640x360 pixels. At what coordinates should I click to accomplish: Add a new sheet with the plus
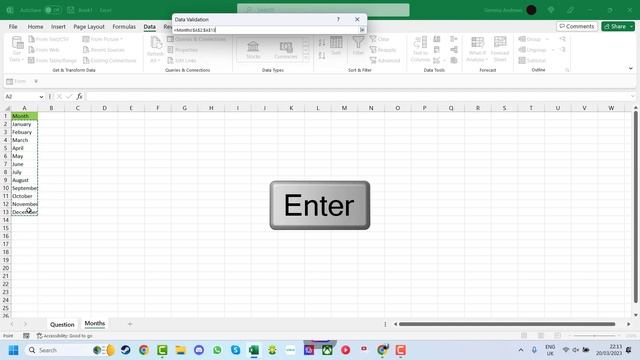click(130, 324)
